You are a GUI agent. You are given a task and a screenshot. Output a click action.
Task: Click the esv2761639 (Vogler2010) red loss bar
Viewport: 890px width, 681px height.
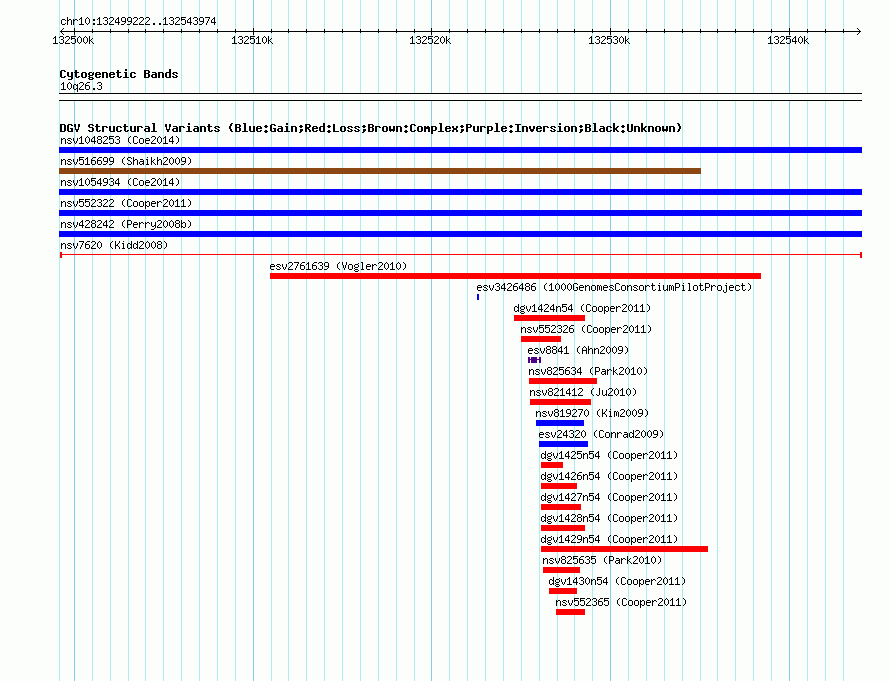coord(515,276)
